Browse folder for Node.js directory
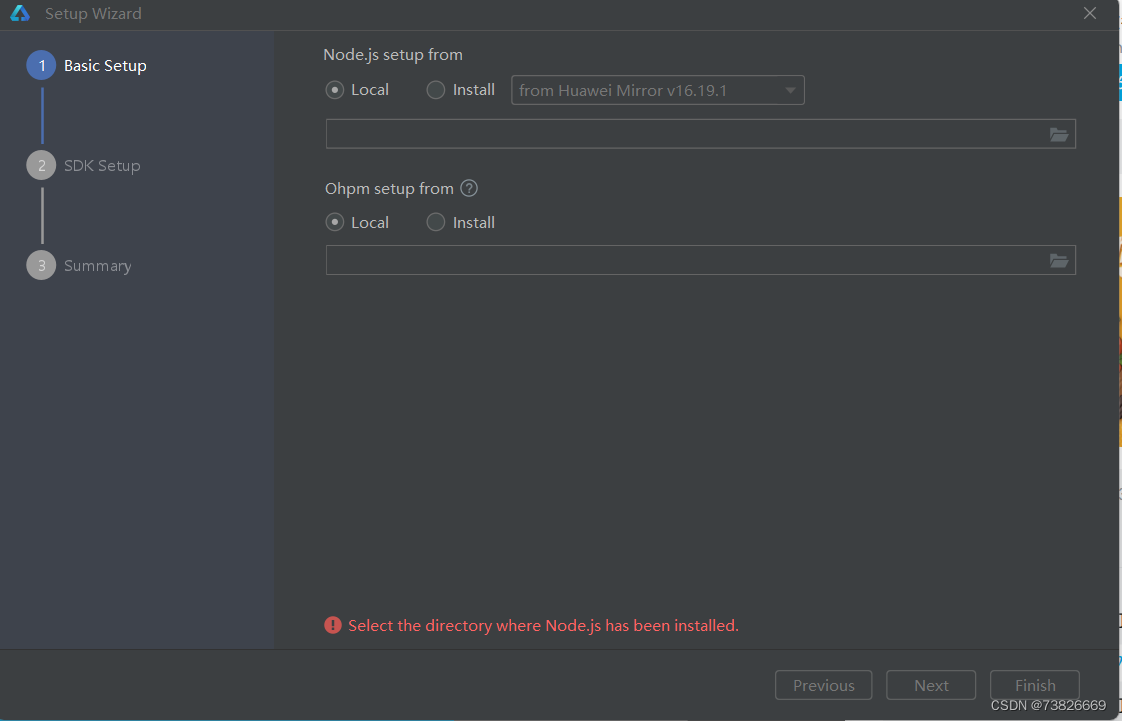Image resolution: width=1122 pixels, height=721 pixels. (1059, 134)
